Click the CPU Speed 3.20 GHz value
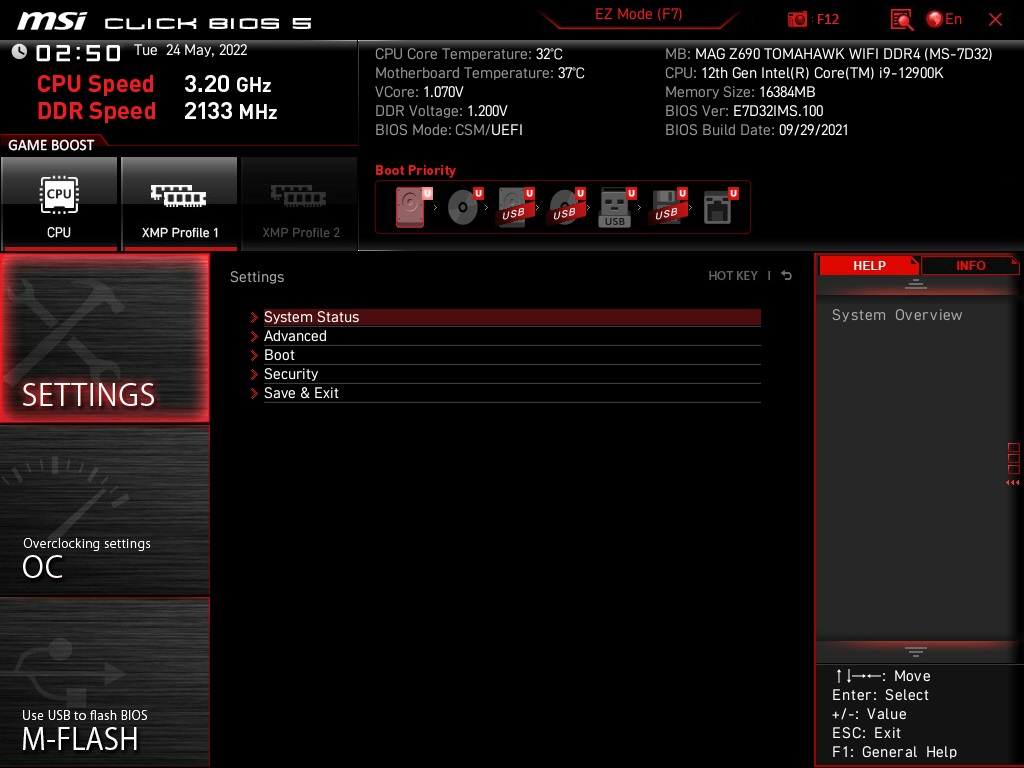The height and width of the screenshot is (768, 1024). 227,84
